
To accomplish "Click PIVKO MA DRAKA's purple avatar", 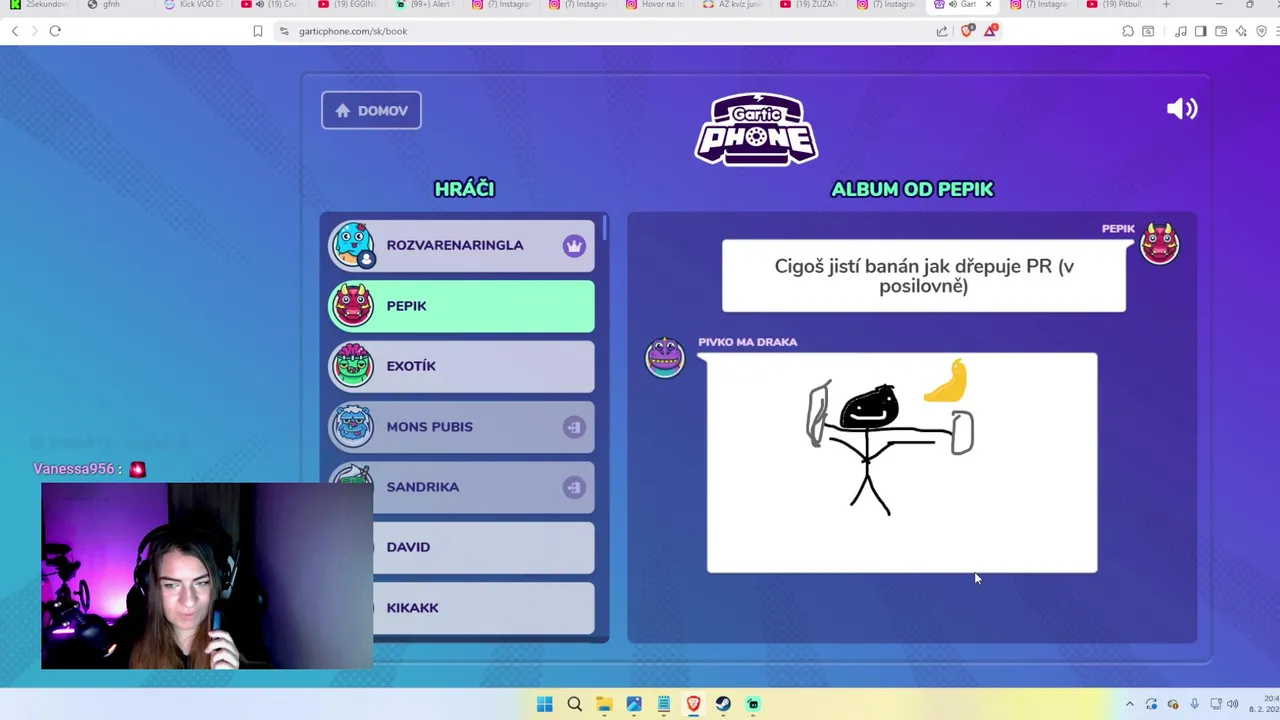I will coord(664,357).
